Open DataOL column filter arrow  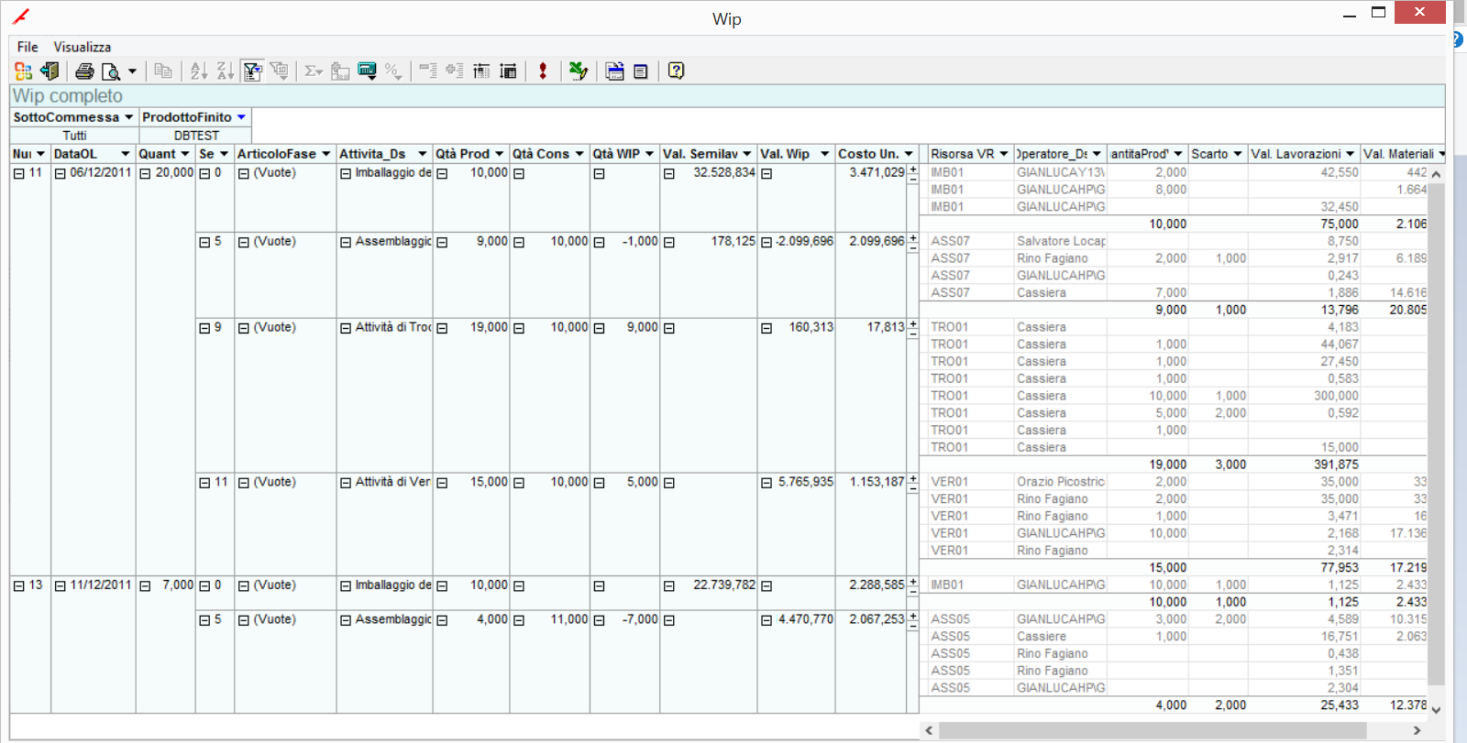click(x=125, y=154)
